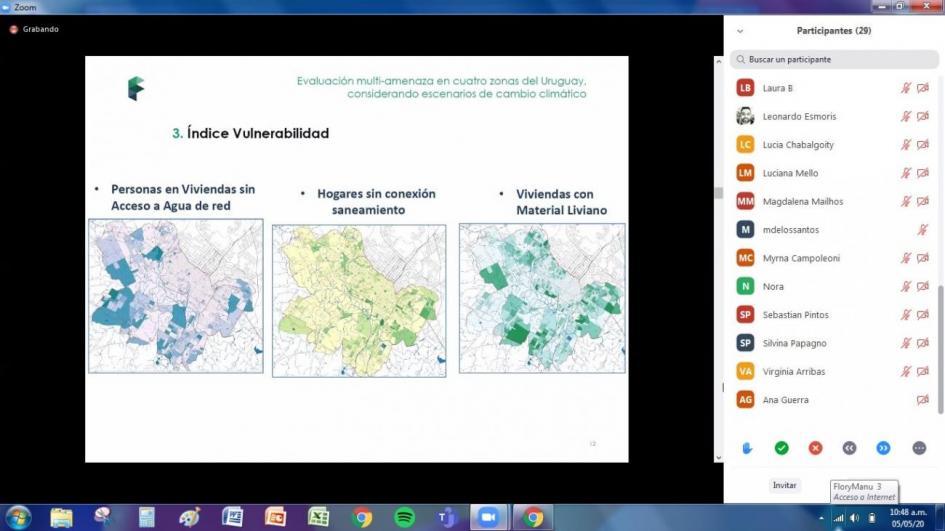The width and height of the screenshot is (945, 531).
Task: Click Silvina Papagno's muted microphone icon
Action: click(x=905, y=343)
